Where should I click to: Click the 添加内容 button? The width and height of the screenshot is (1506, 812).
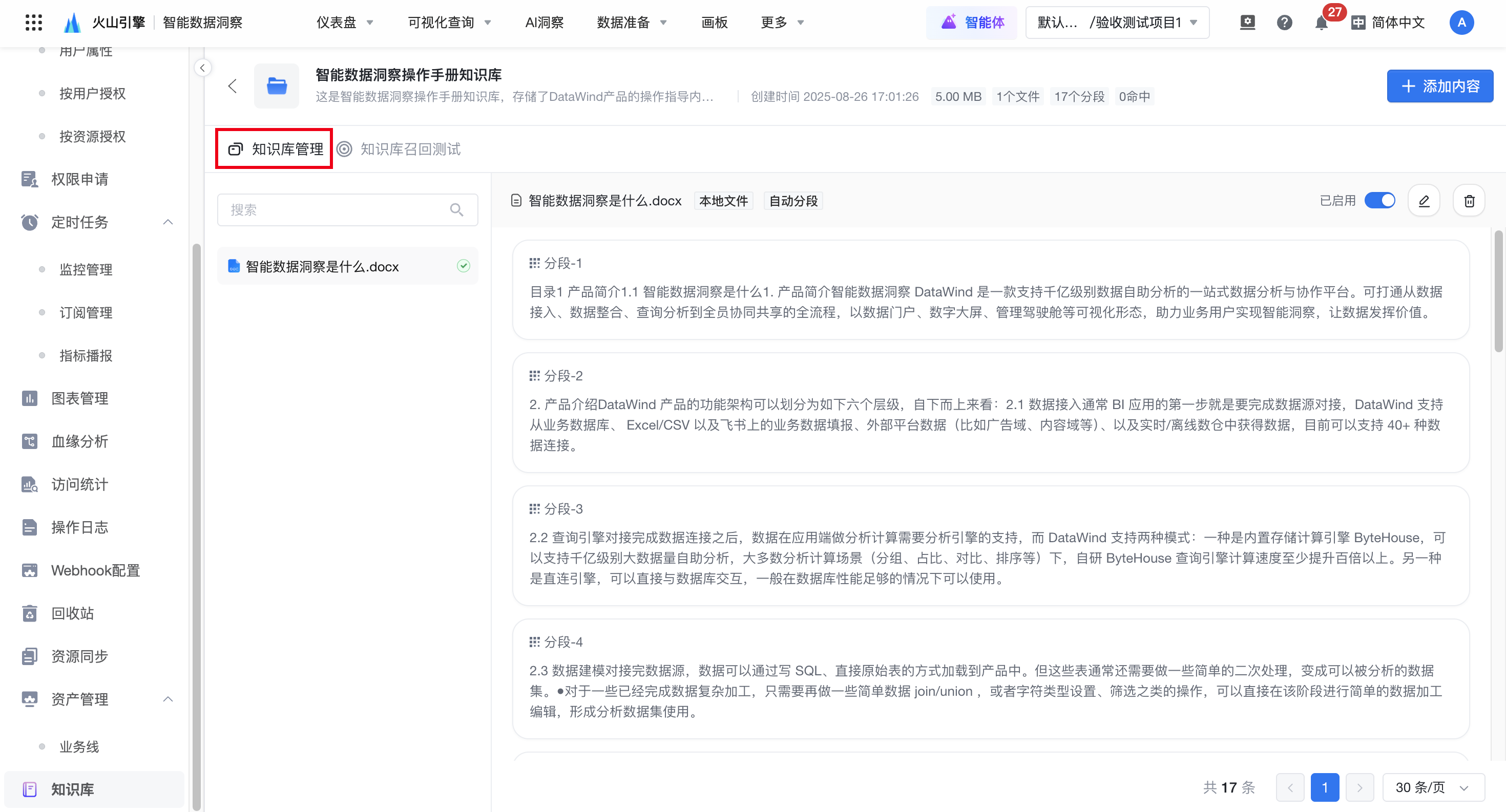[x=1439, y=87]
